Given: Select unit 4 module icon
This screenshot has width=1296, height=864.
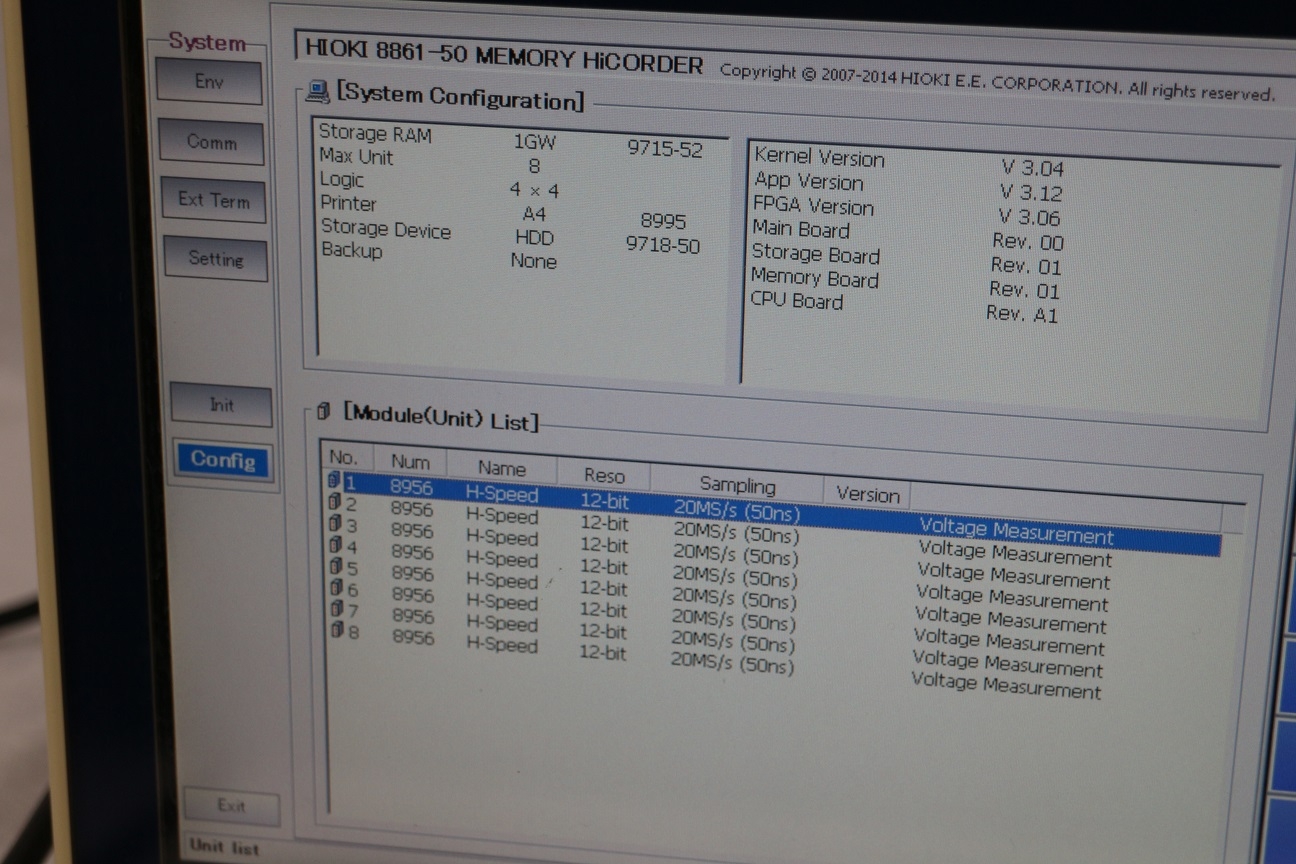Looking at the screenshot, I should point(336,546).
